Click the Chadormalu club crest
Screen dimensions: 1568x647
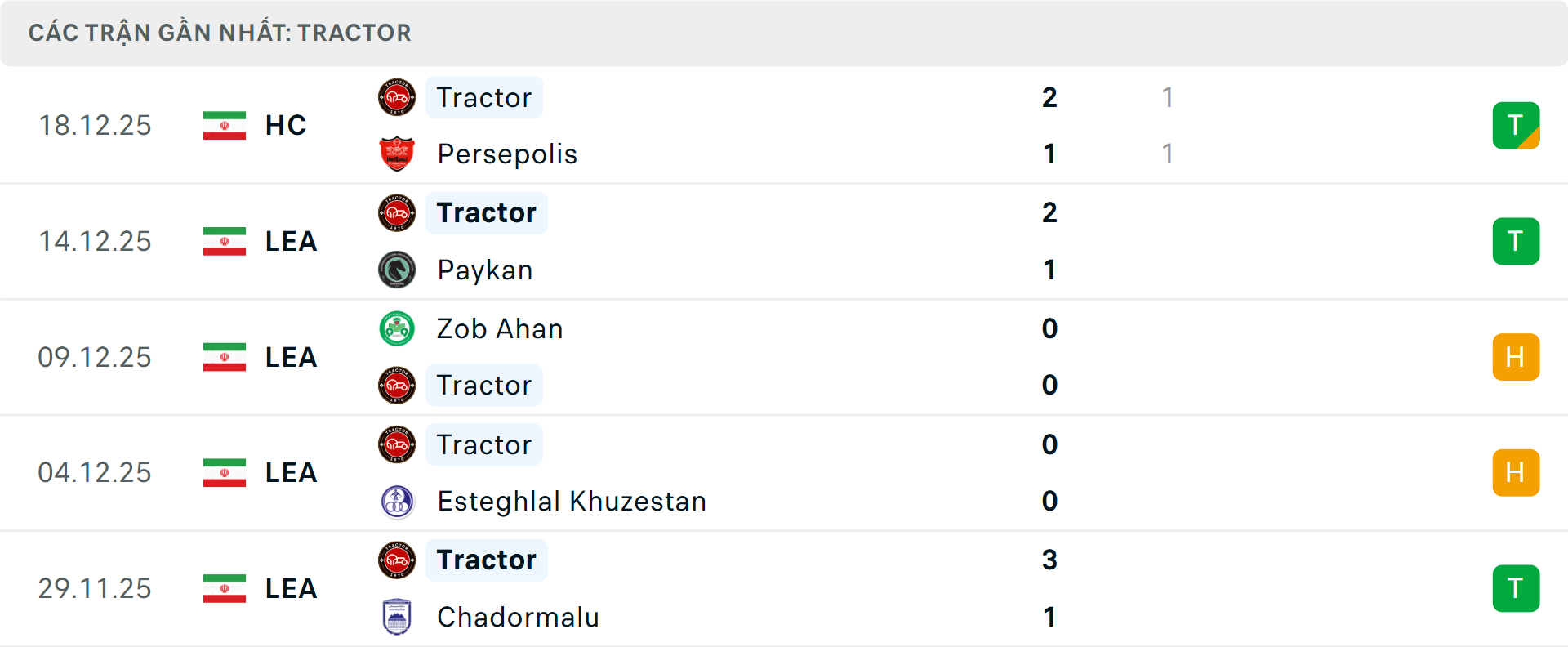pyautogui.click(x=397, y=617)
